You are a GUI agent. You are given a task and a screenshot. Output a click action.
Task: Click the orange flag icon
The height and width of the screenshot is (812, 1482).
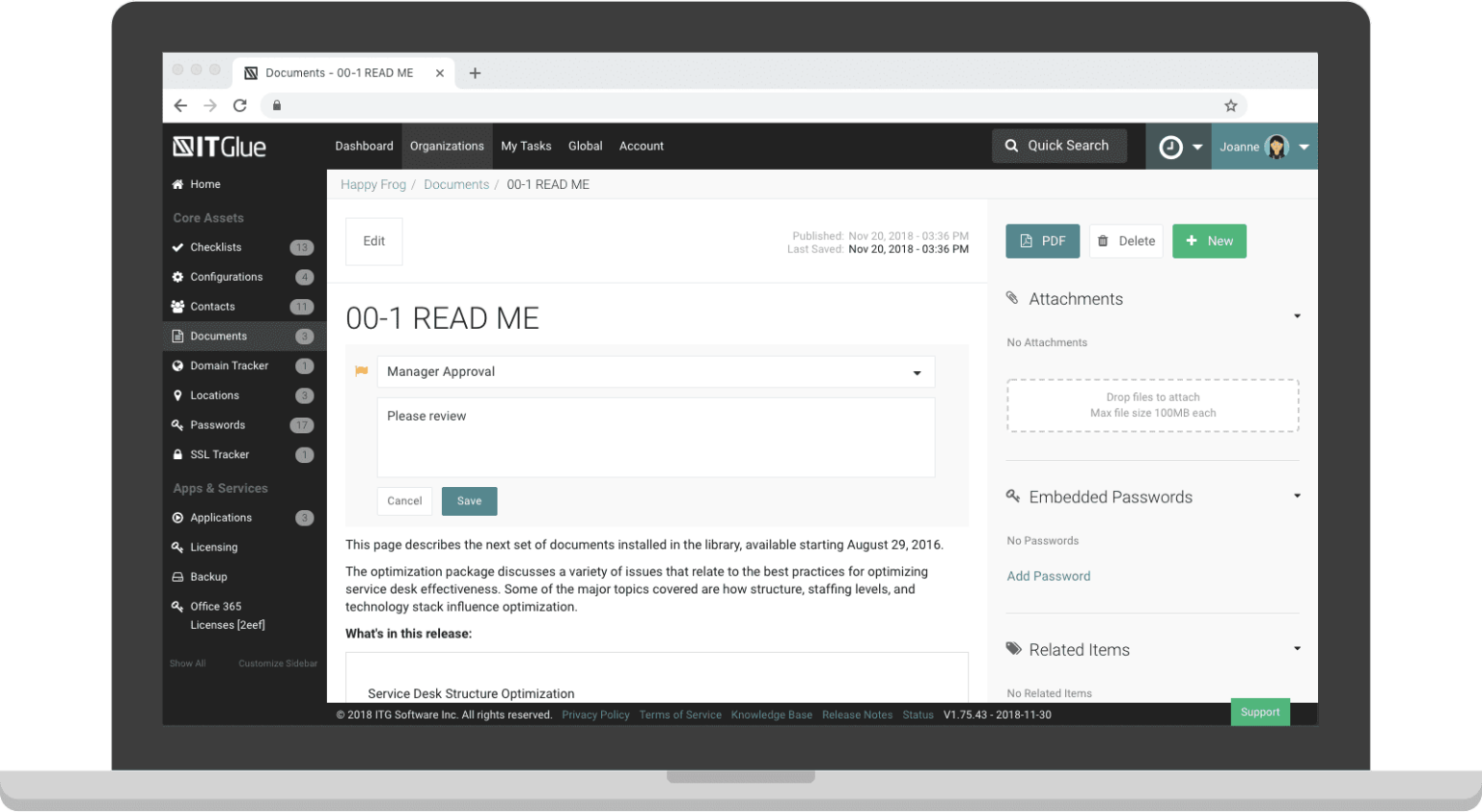tap(362, 371)
